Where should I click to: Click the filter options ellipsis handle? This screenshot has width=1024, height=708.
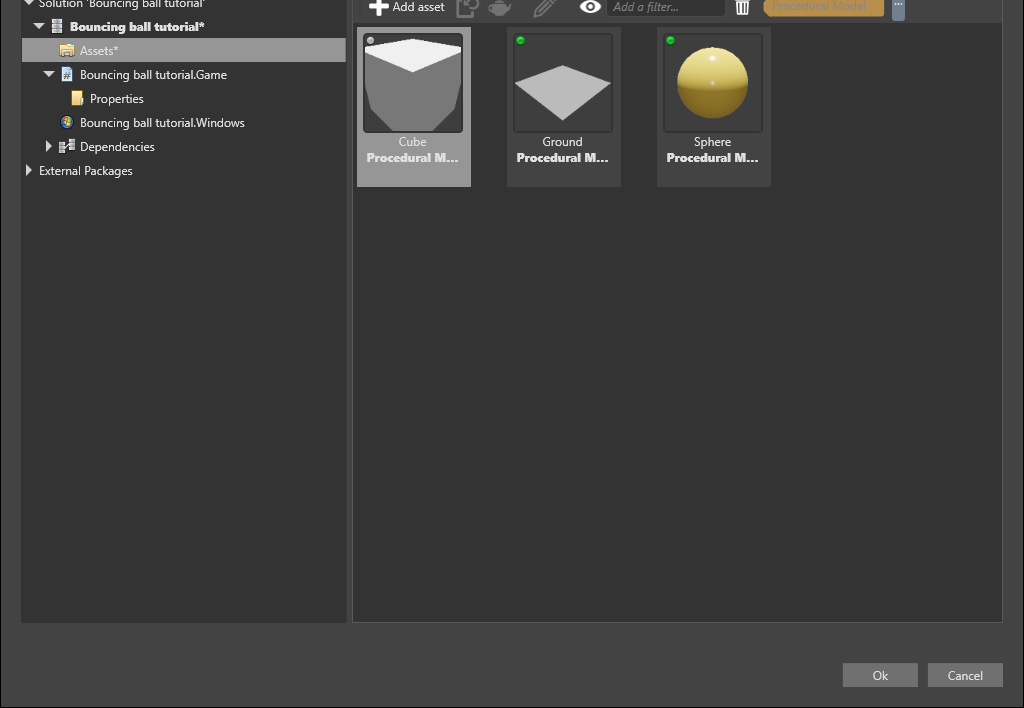899,9
